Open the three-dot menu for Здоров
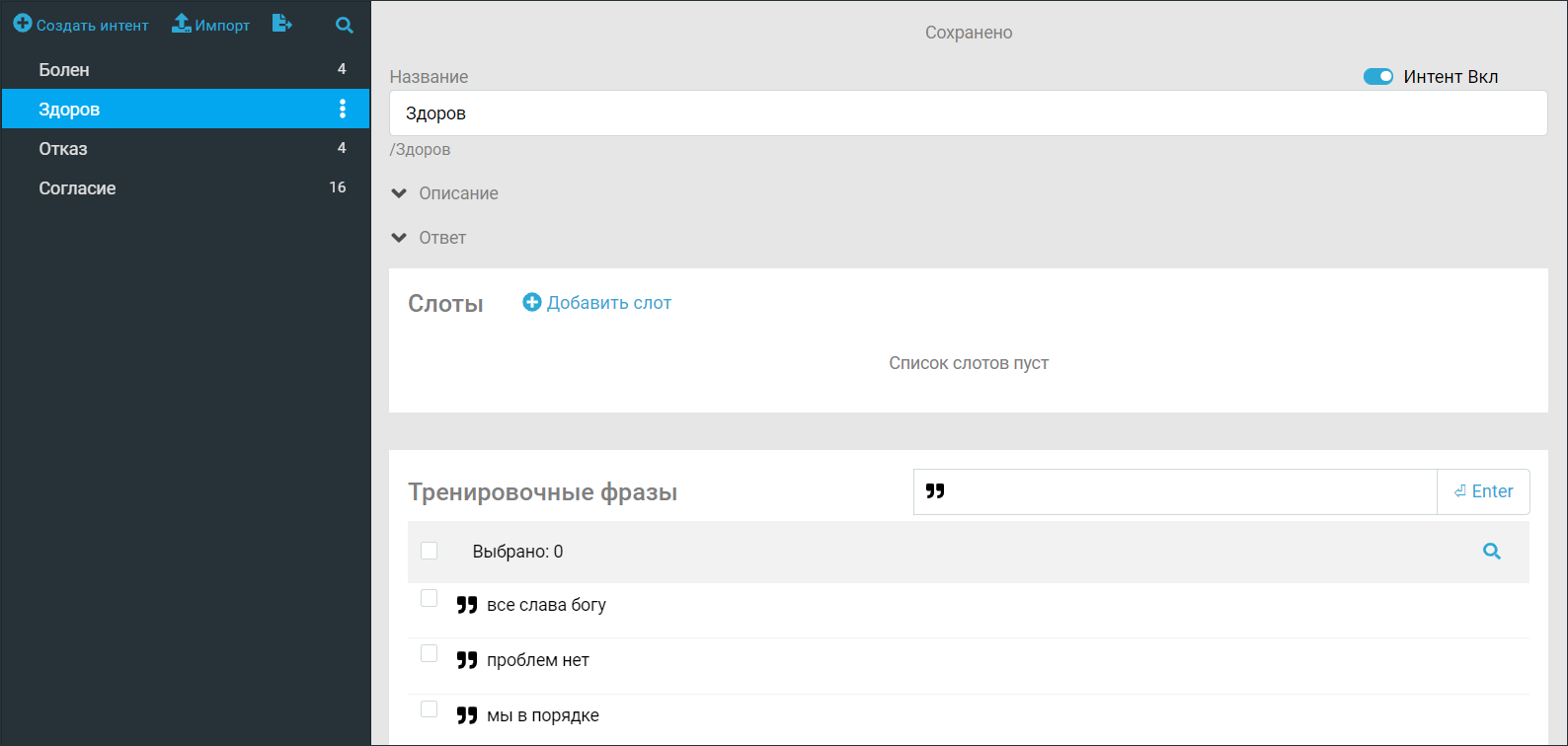The height and width of the screenshot is (746, 1568). (343, 109)
